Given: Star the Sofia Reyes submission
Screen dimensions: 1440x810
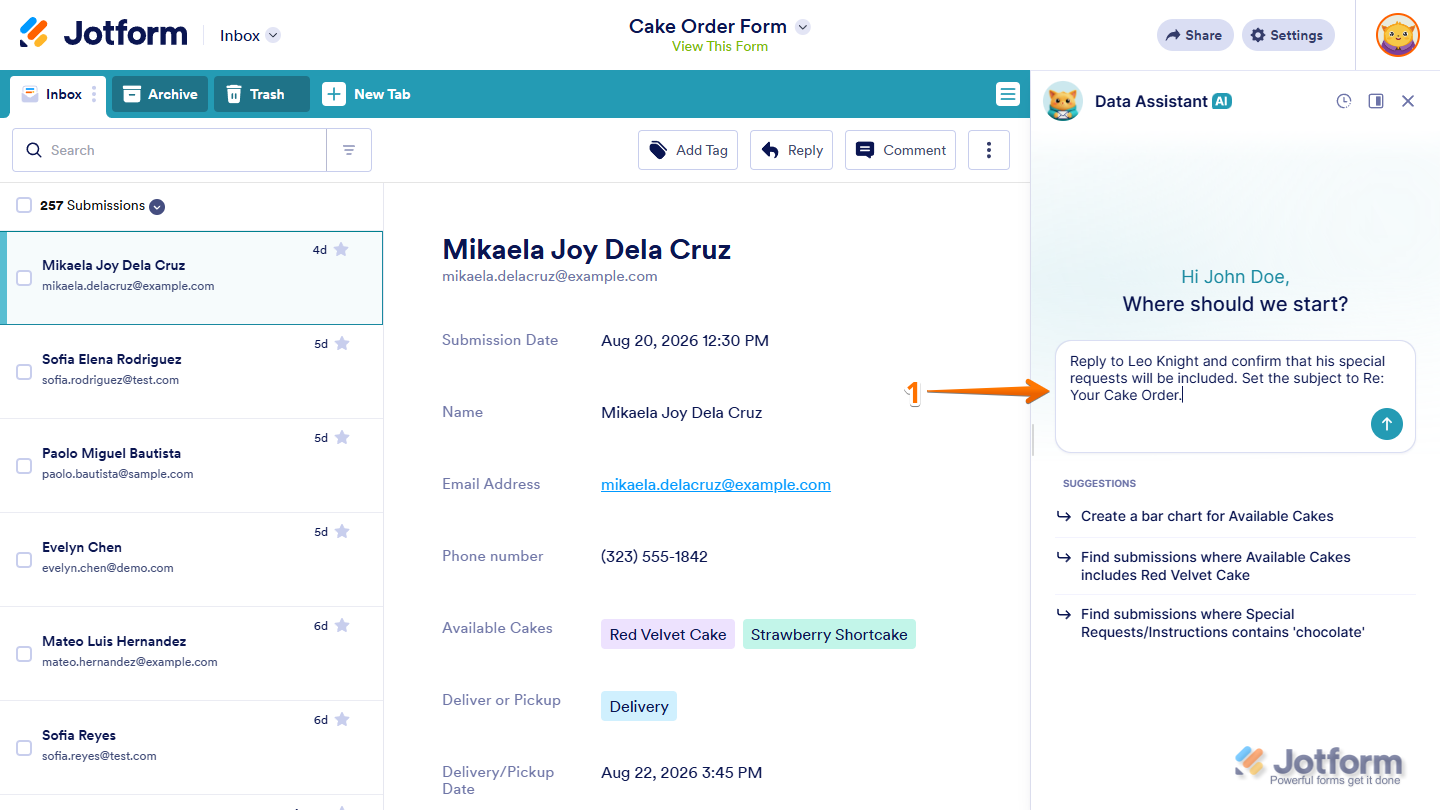Looking at the screenshot, I should point(342,720).
